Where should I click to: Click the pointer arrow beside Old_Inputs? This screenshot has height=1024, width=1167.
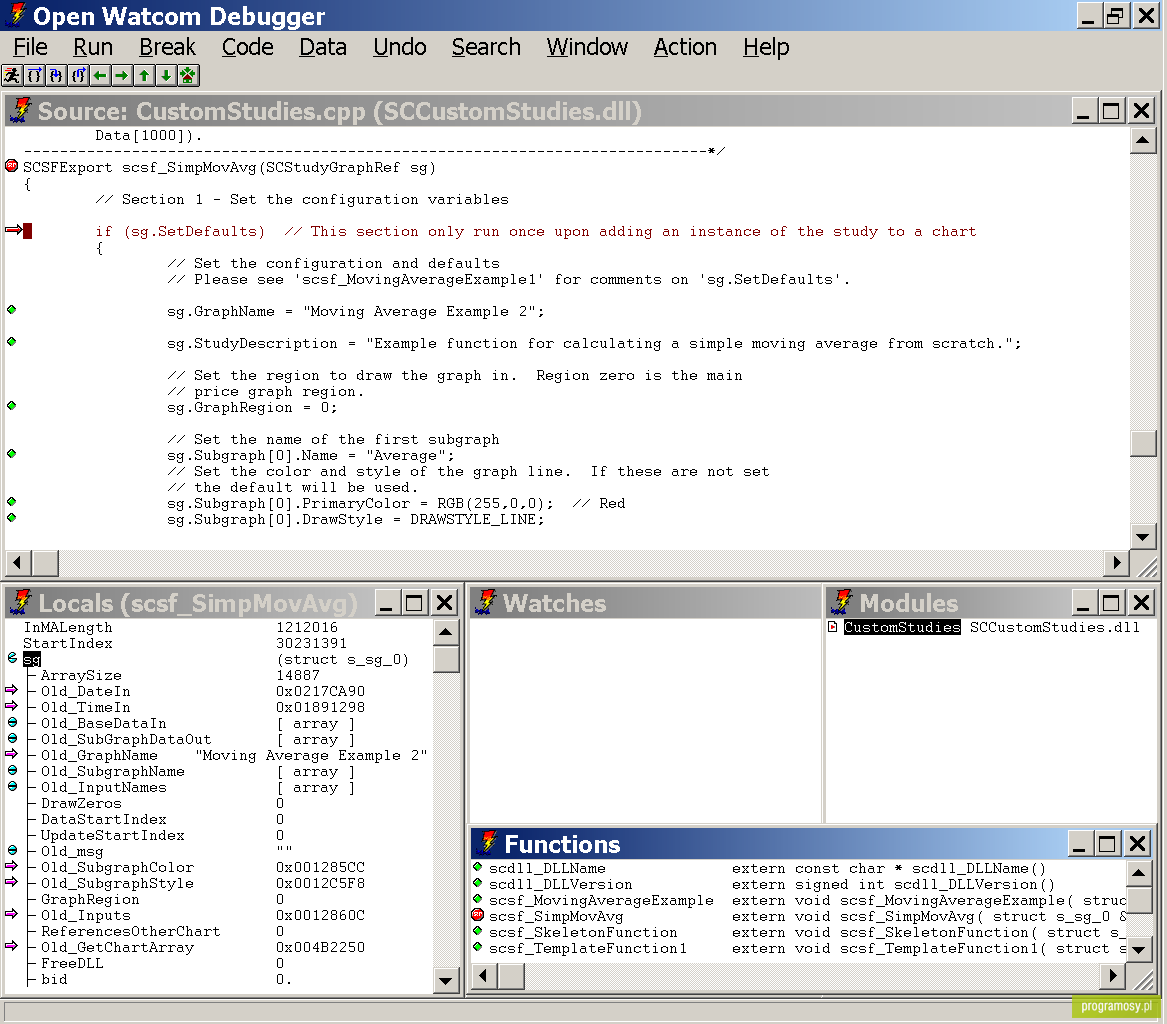[x=11, y=914]
